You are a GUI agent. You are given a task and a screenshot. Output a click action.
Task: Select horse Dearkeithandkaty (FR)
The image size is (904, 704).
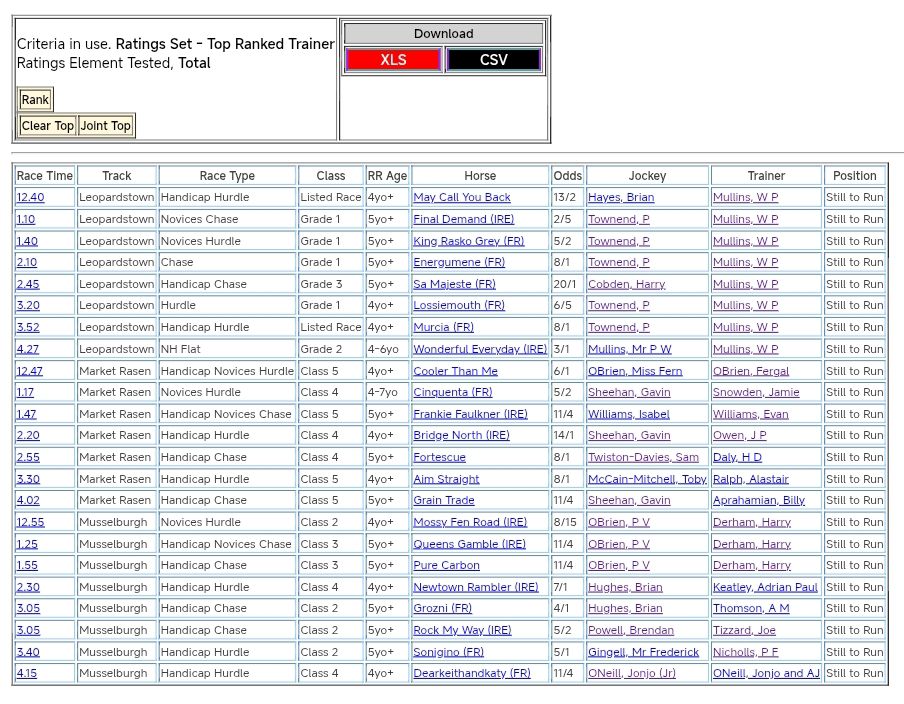[x=472, y=674]
